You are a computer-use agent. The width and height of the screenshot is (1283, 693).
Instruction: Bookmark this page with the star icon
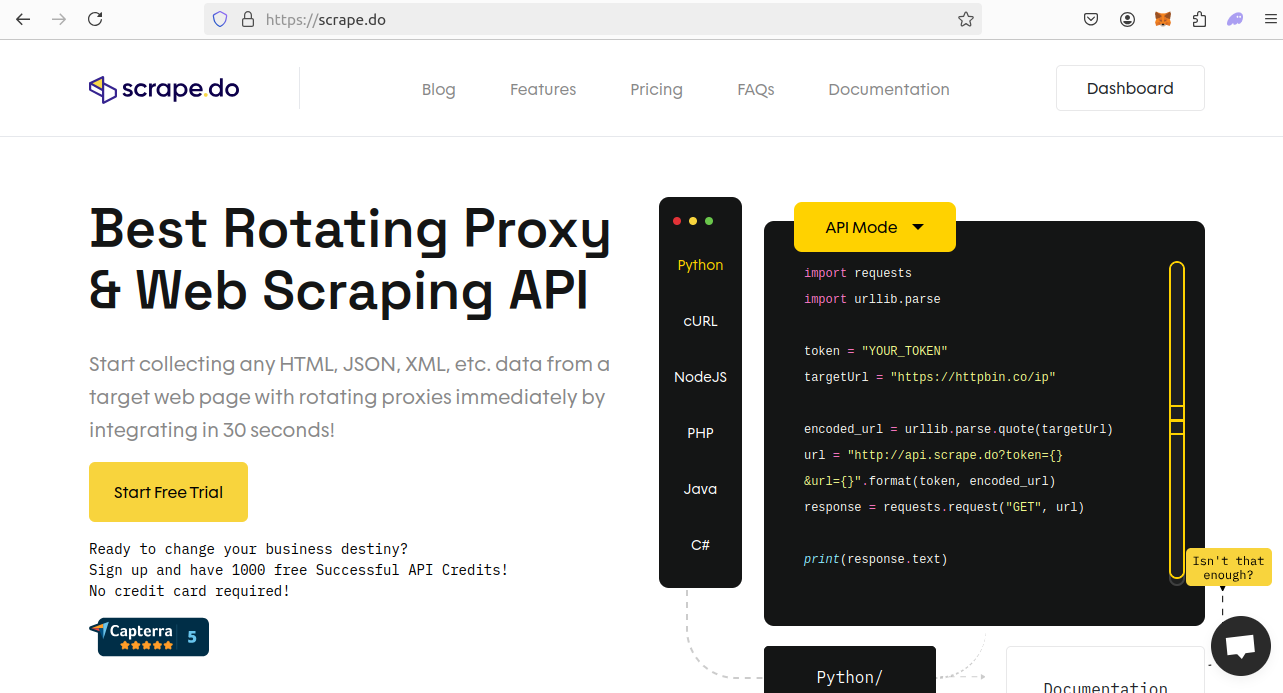click(965, 19)
